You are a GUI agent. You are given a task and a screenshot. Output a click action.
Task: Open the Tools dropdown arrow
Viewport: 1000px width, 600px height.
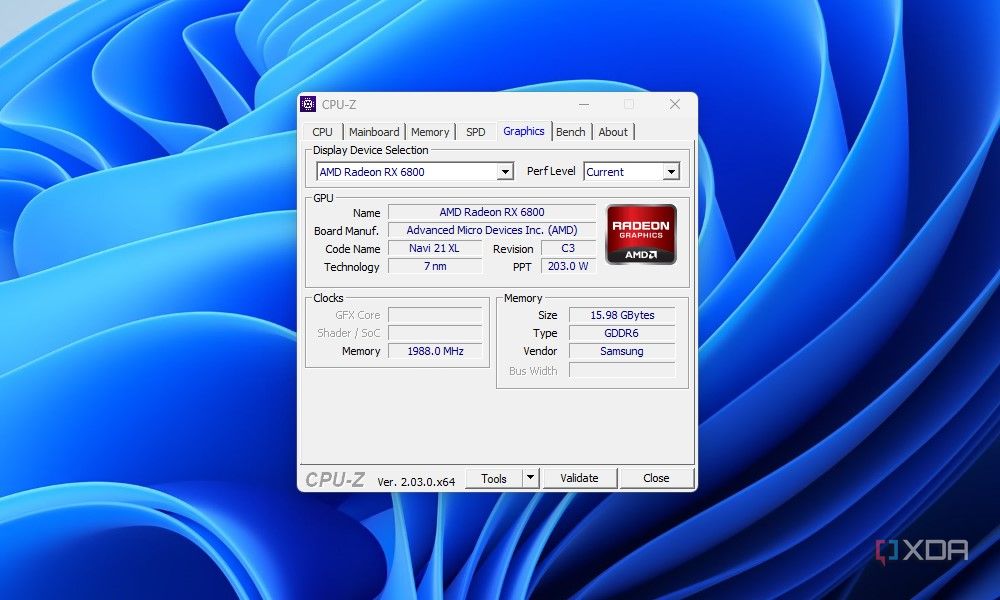(530, 478)
